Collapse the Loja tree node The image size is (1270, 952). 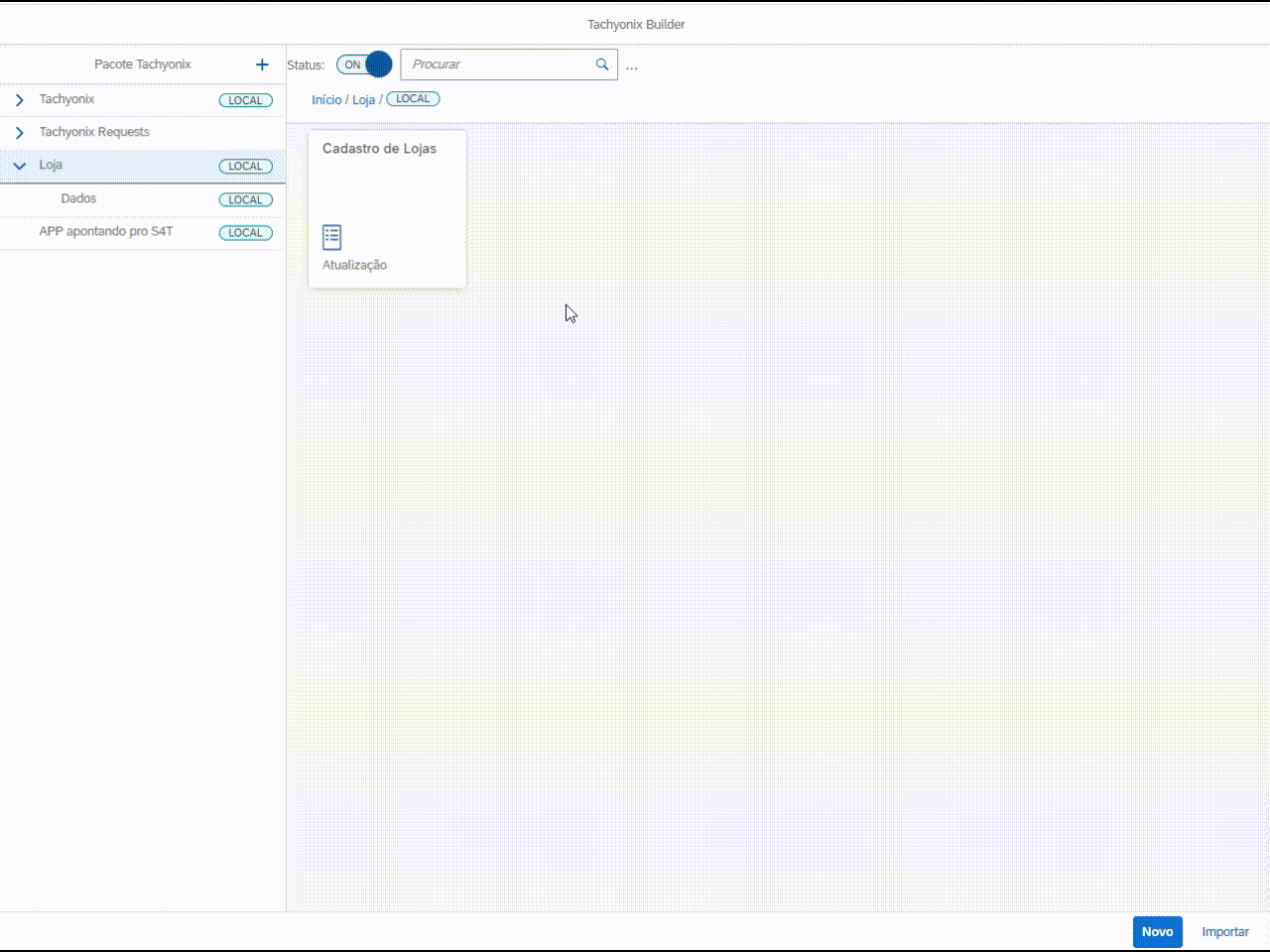coord(19,166)
